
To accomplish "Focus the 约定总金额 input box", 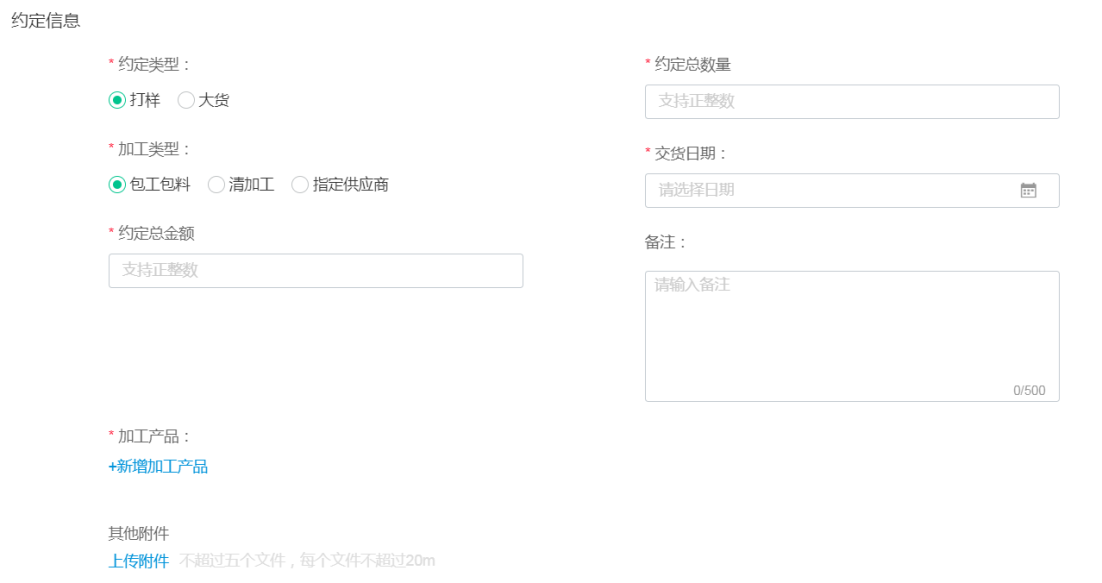I will (316, 270).
